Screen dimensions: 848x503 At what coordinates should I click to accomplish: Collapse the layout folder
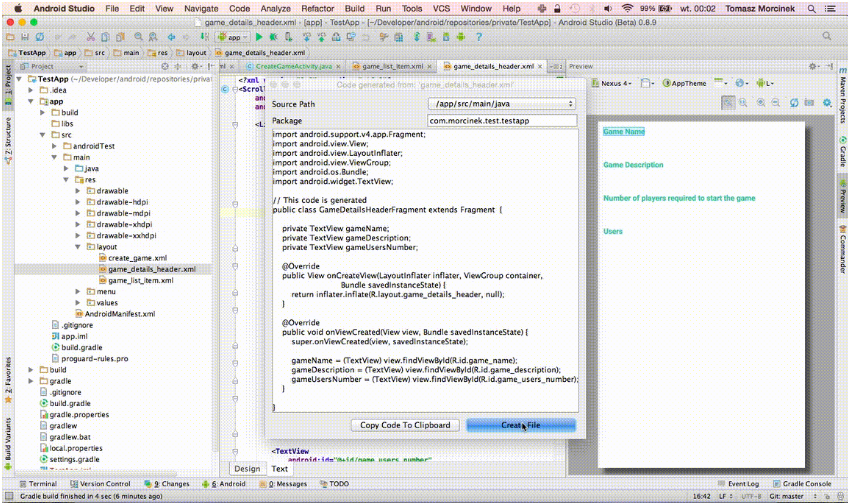pyautogui.click(x=78, y=247)
